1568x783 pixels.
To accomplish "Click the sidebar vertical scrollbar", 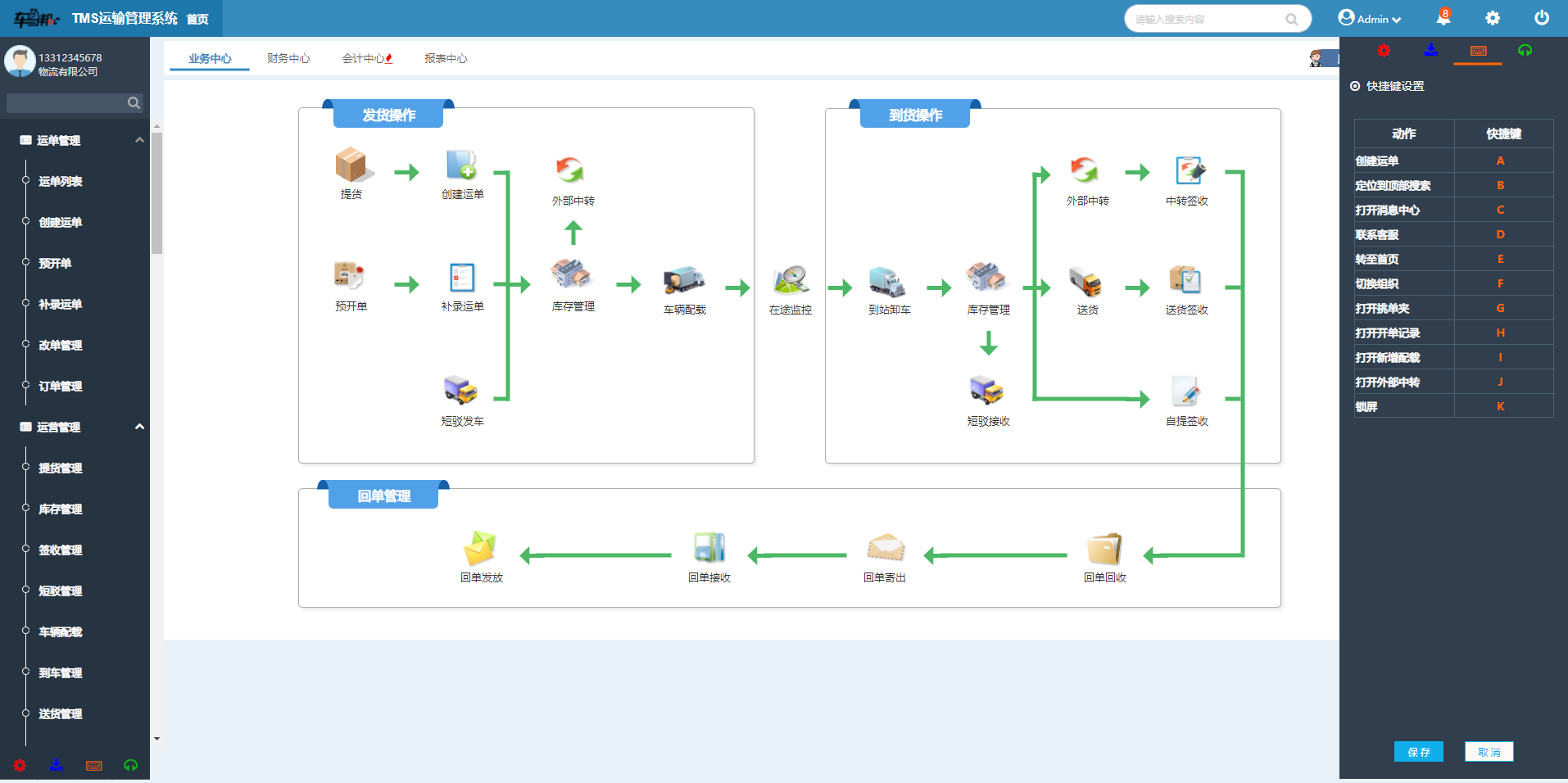I will [x=156, y=193].
